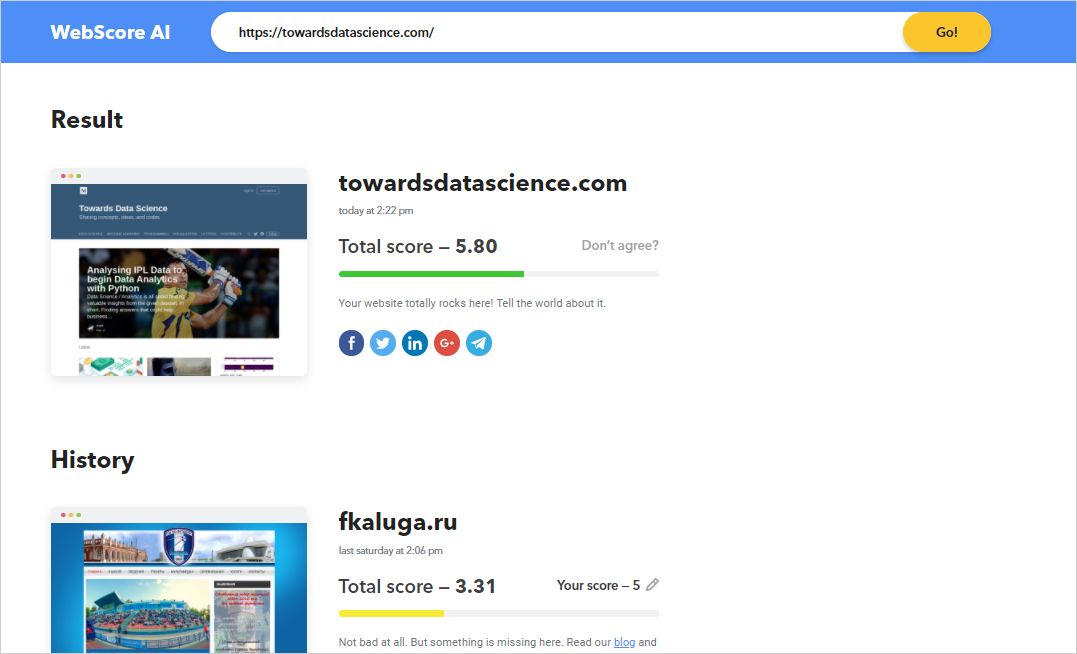
Task: Share result on LinkedIn
Action: pyautogui.click(x=415, y=343)
